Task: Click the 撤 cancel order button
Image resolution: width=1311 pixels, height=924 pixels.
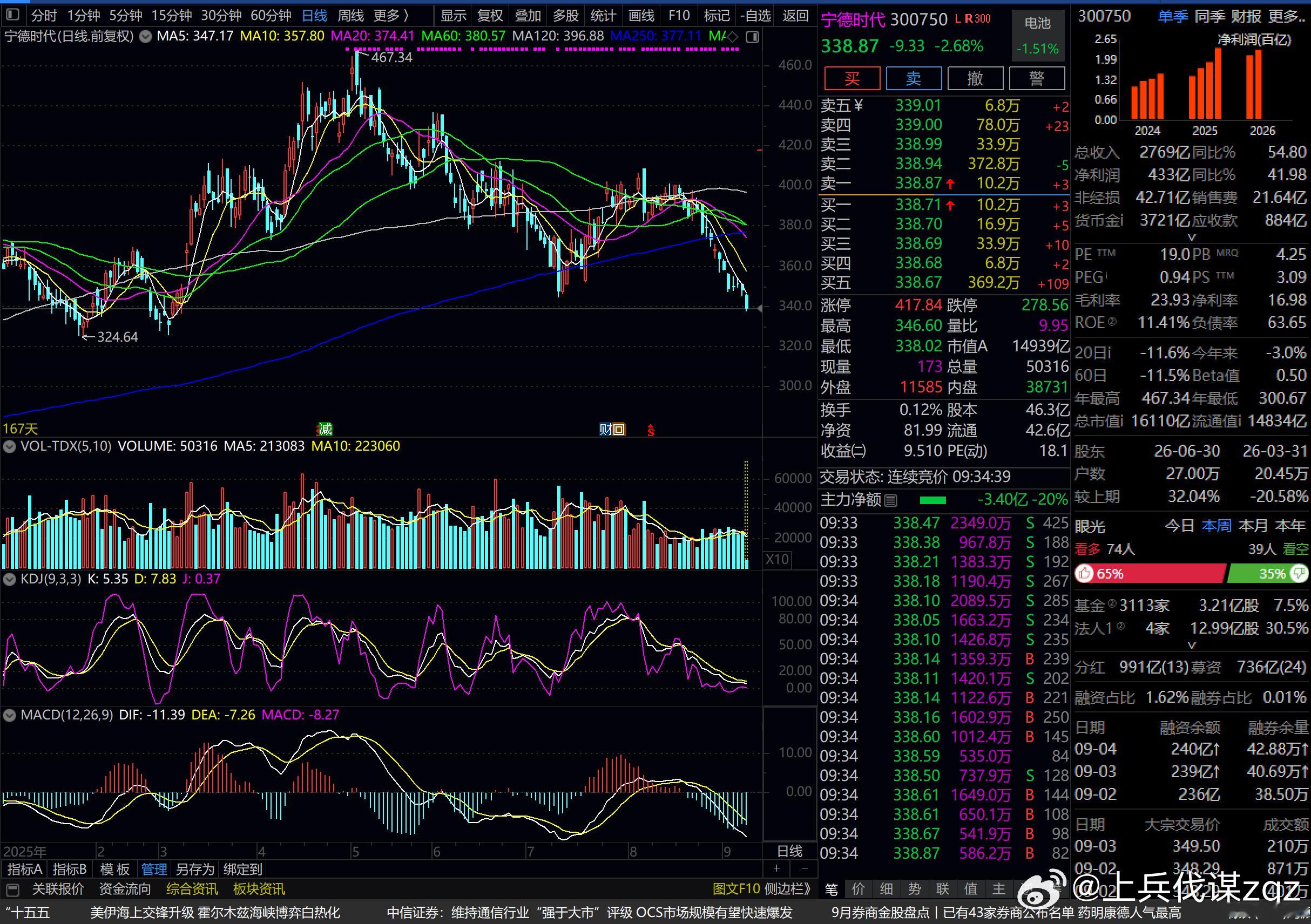Action: coord(975,78)
